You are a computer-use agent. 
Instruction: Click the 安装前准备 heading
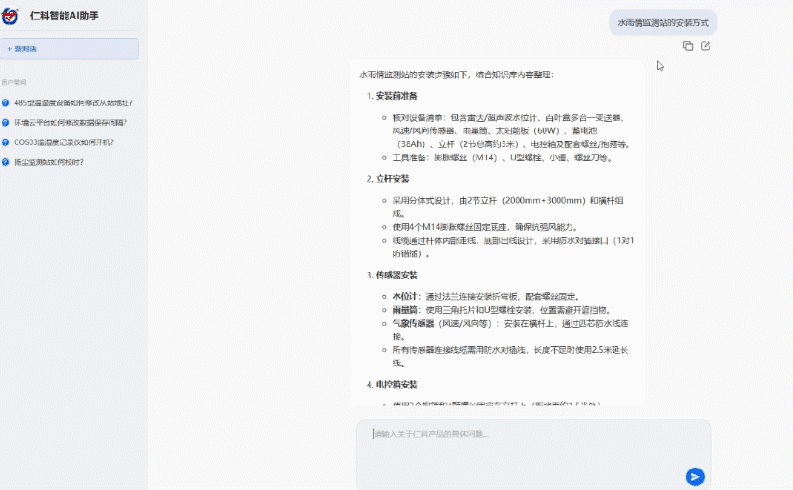point(396,96)
